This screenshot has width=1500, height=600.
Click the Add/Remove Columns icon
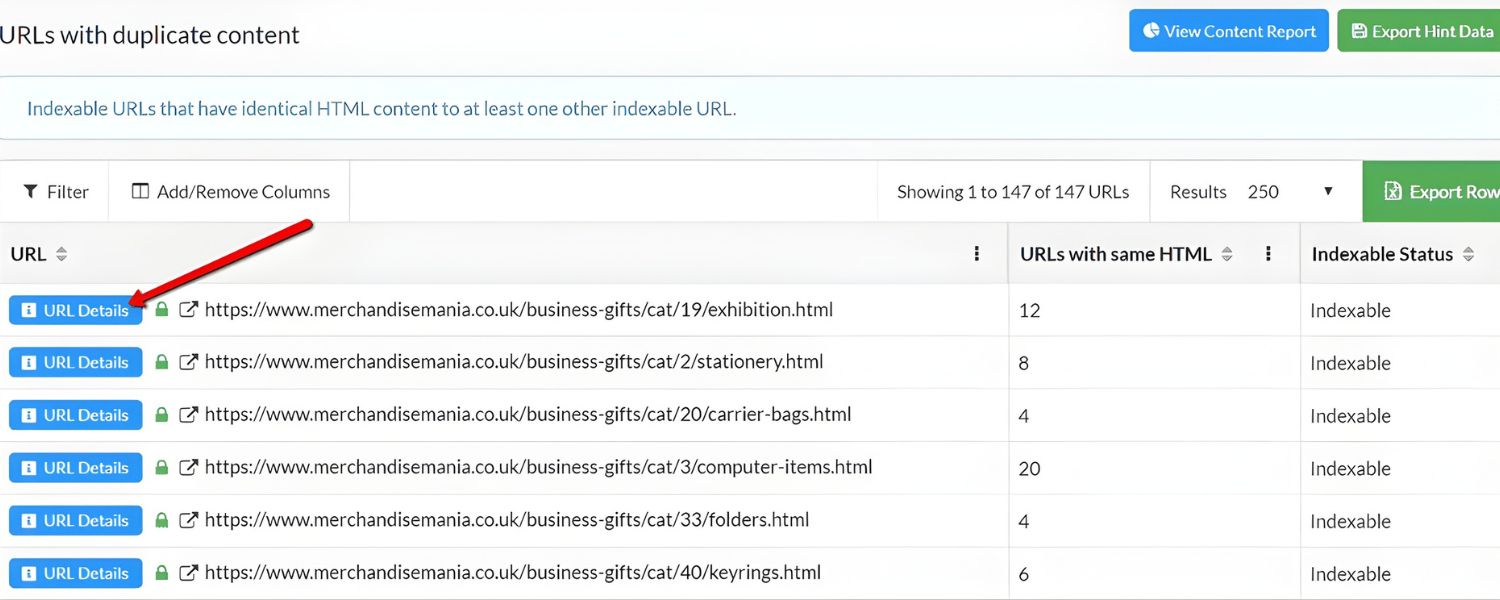141,191
